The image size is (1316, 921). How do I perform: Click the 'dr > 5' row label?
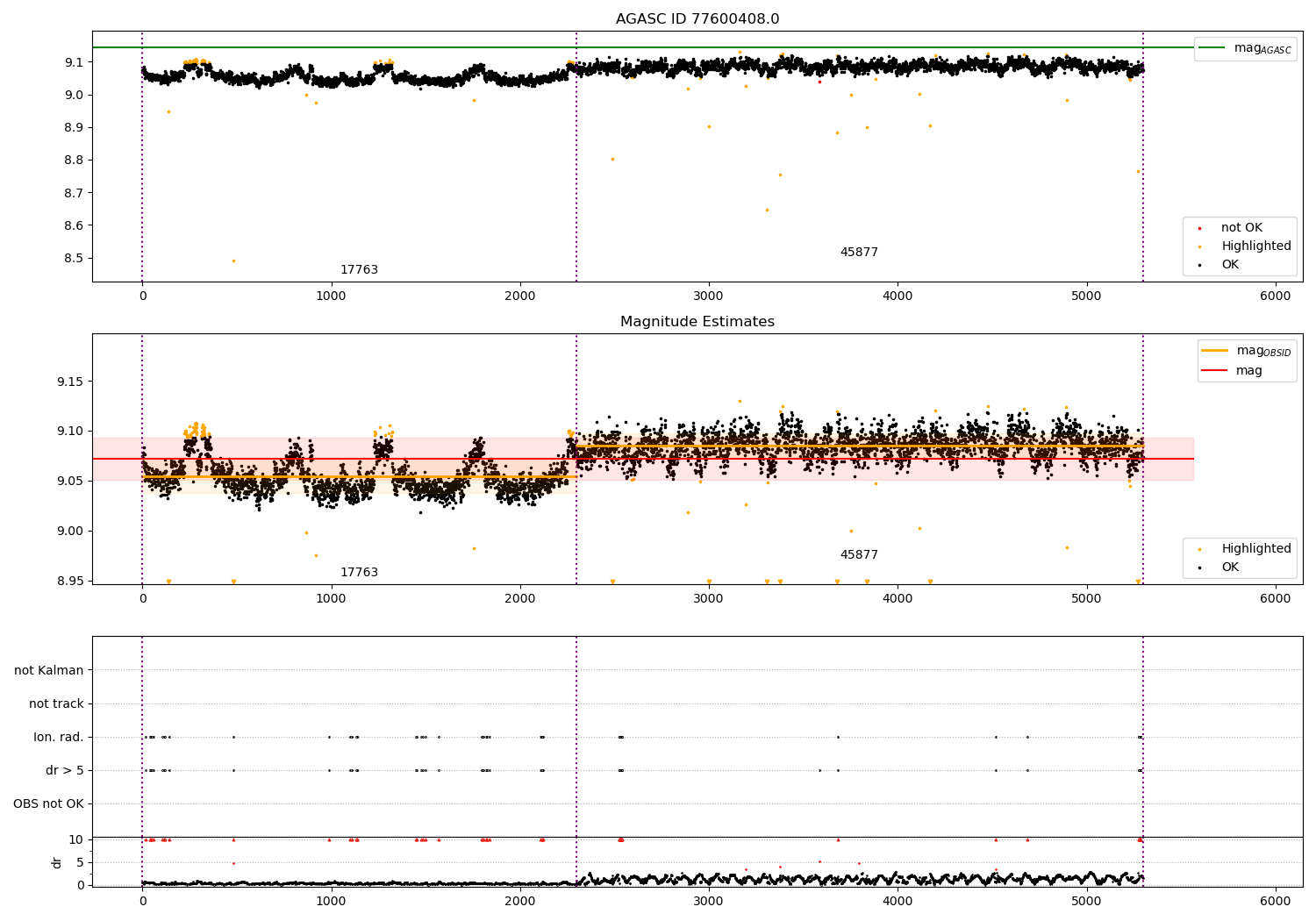[x=65, y=771]
